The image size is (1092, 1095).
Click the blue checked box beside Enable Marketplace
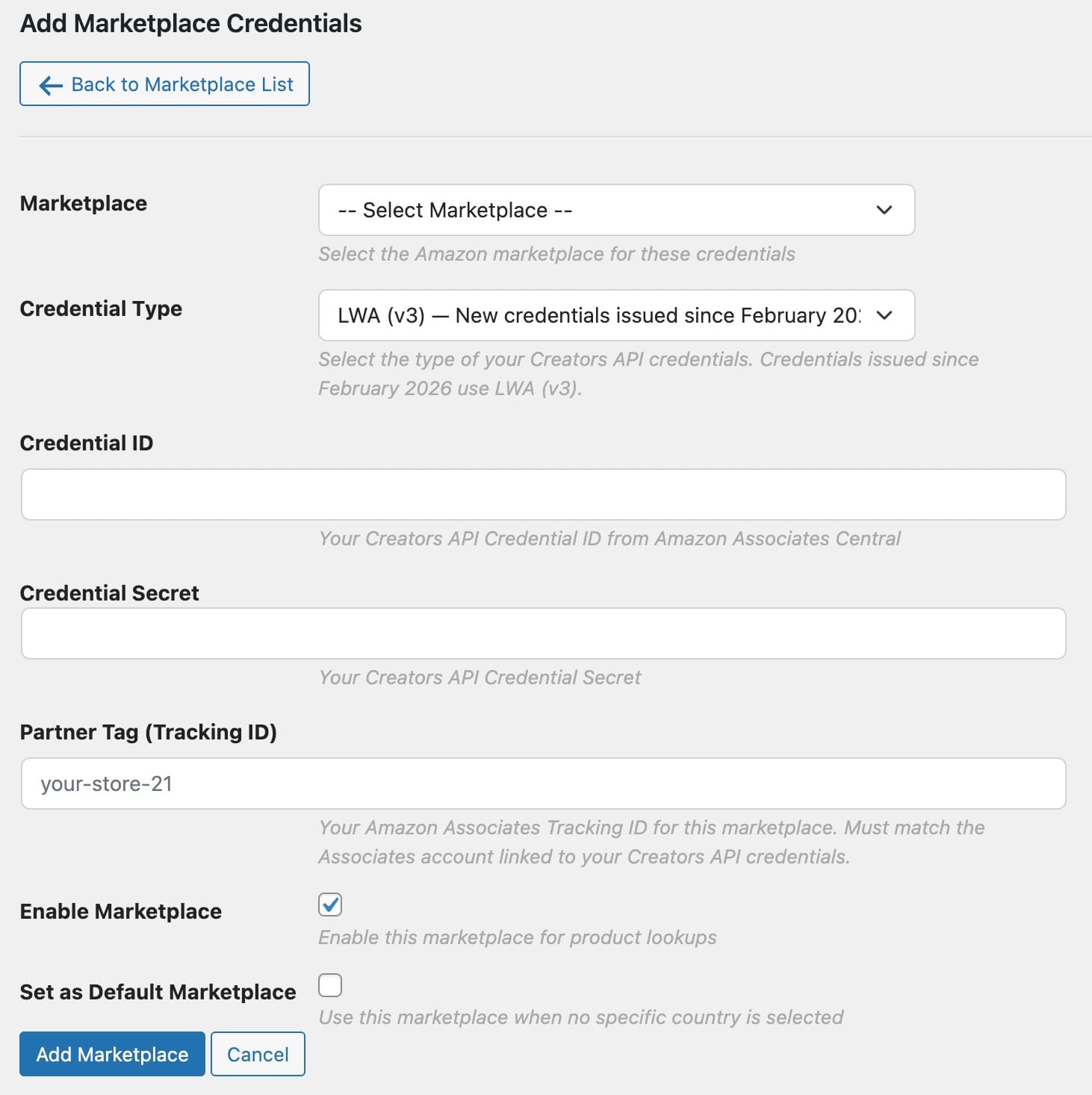point(329,905)
